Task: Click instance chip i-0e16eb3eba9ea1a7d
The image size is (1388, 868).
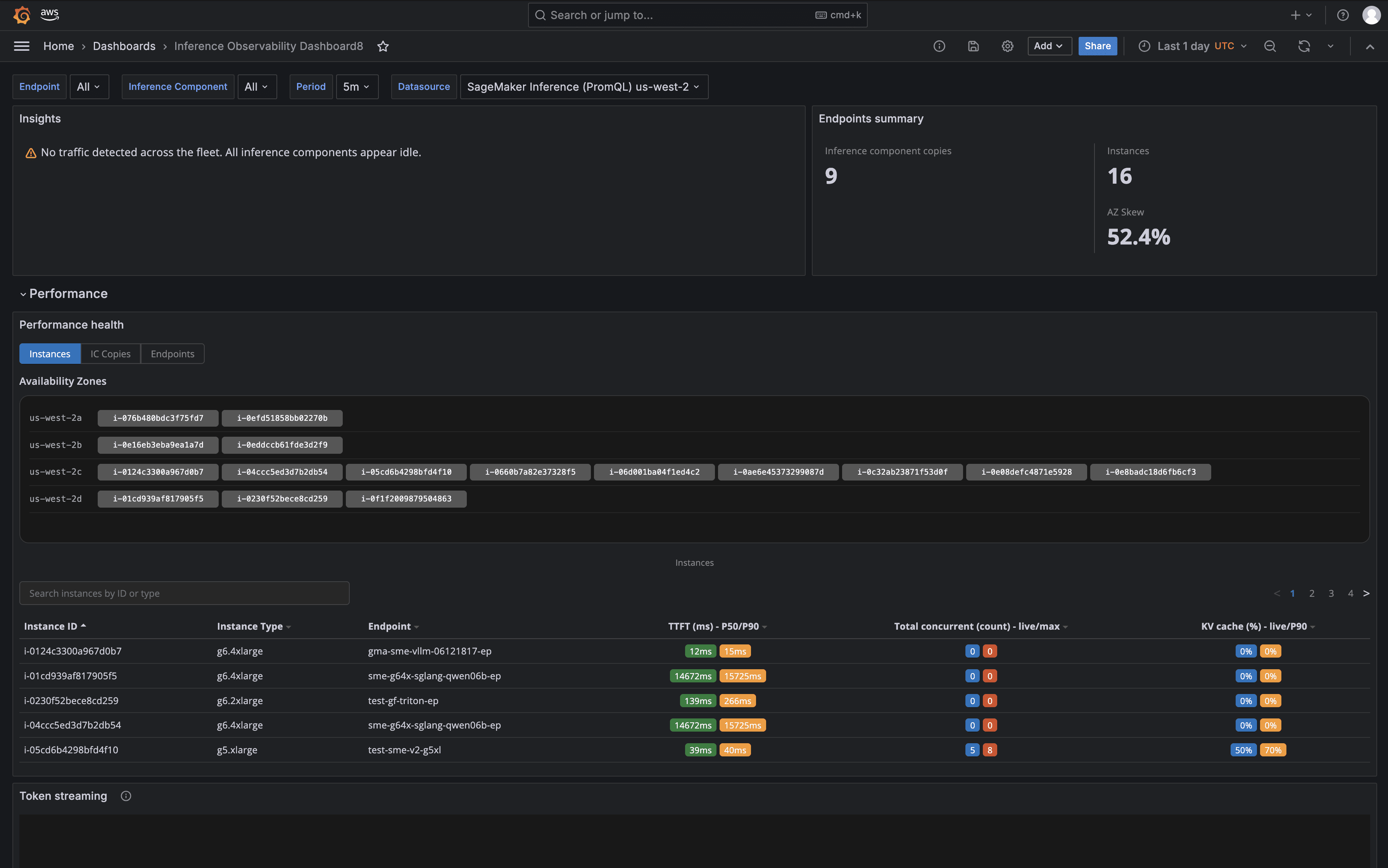Action: point(158,445)
